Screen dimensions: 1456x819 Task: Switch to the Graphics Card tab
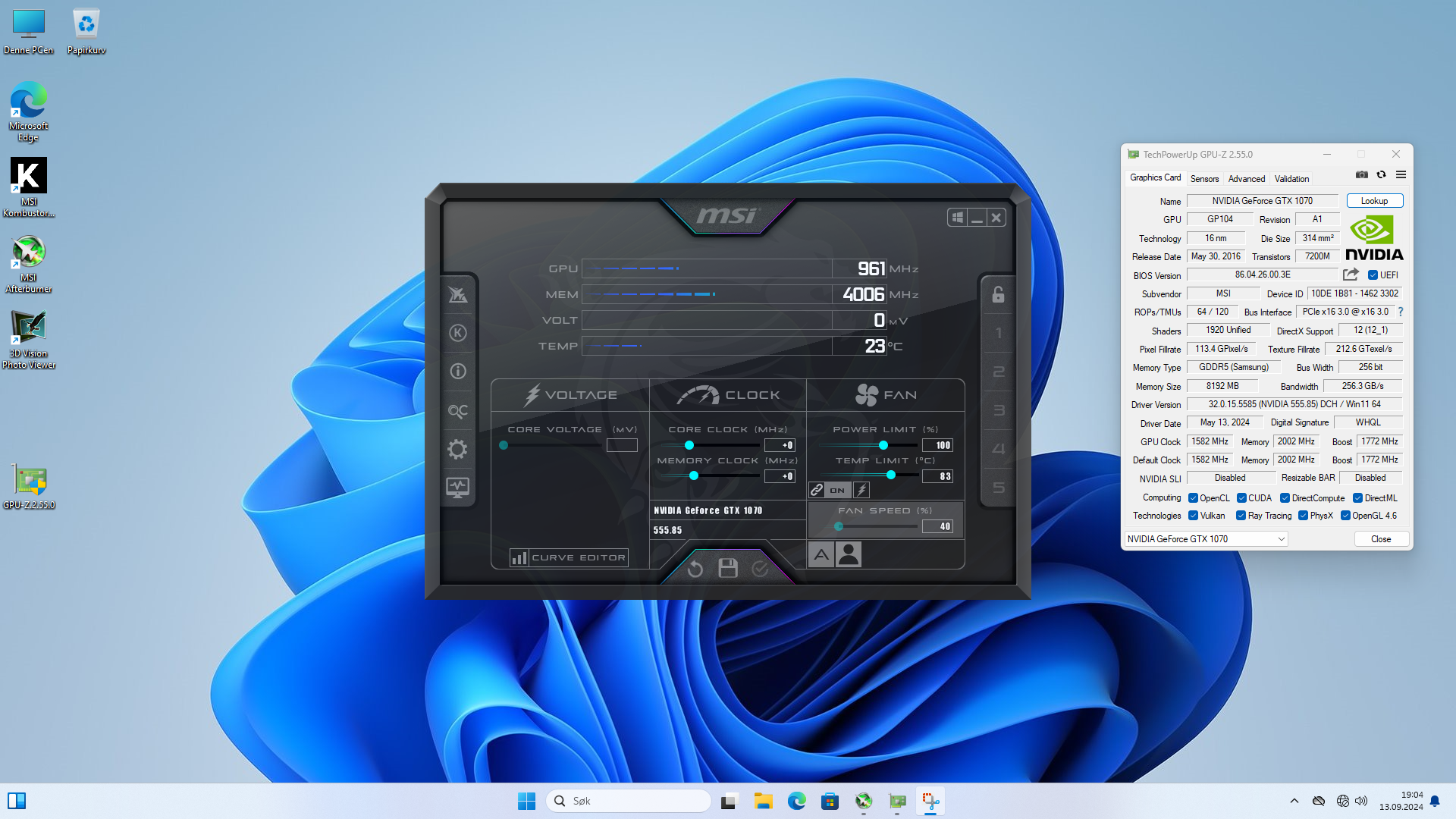tap(1155, 177)
